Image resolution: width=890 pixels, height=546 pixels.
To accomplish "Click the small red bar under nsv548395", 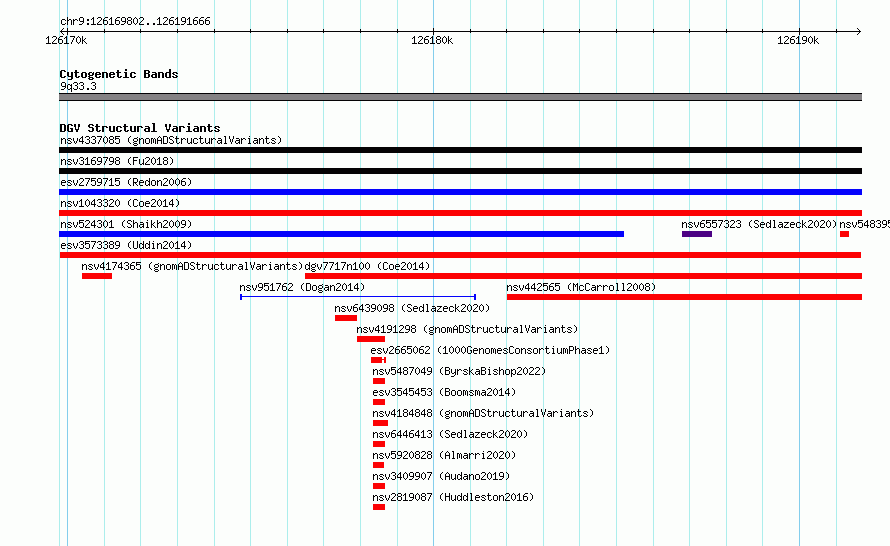I will click(x=845, y=234).
